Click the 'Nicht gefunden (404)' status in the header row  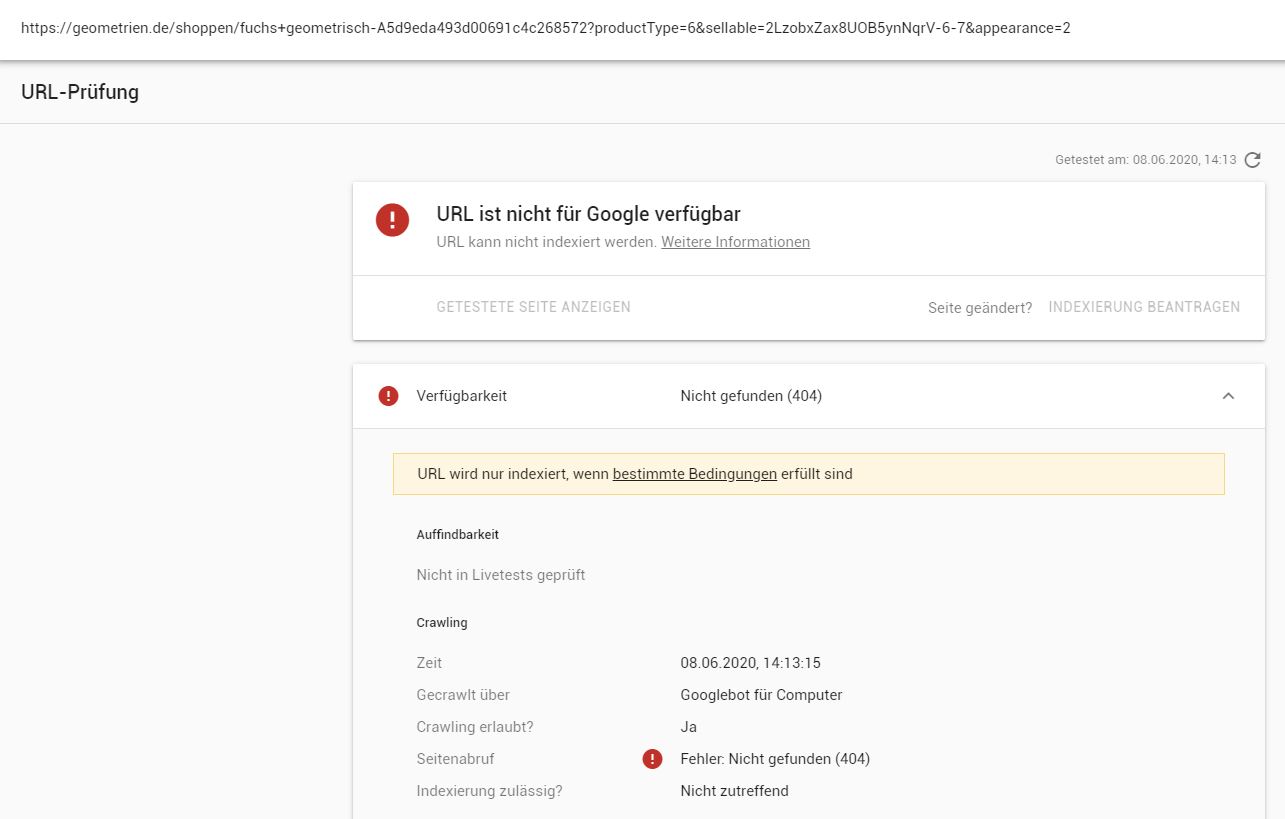(750, 396)
